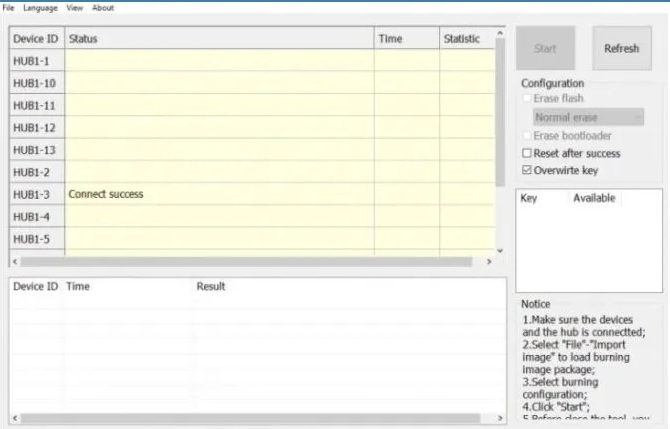The width and height of the screenshot is (670, 429).
Task: Click the Configuration group label
Action: 552,83
